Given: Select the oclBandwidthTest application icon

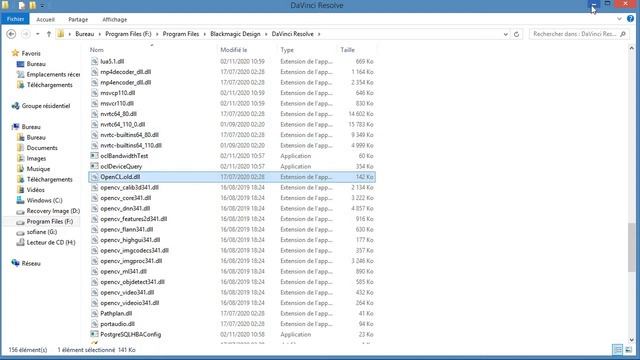Looking at the screenshot, I should pos(94,156).
